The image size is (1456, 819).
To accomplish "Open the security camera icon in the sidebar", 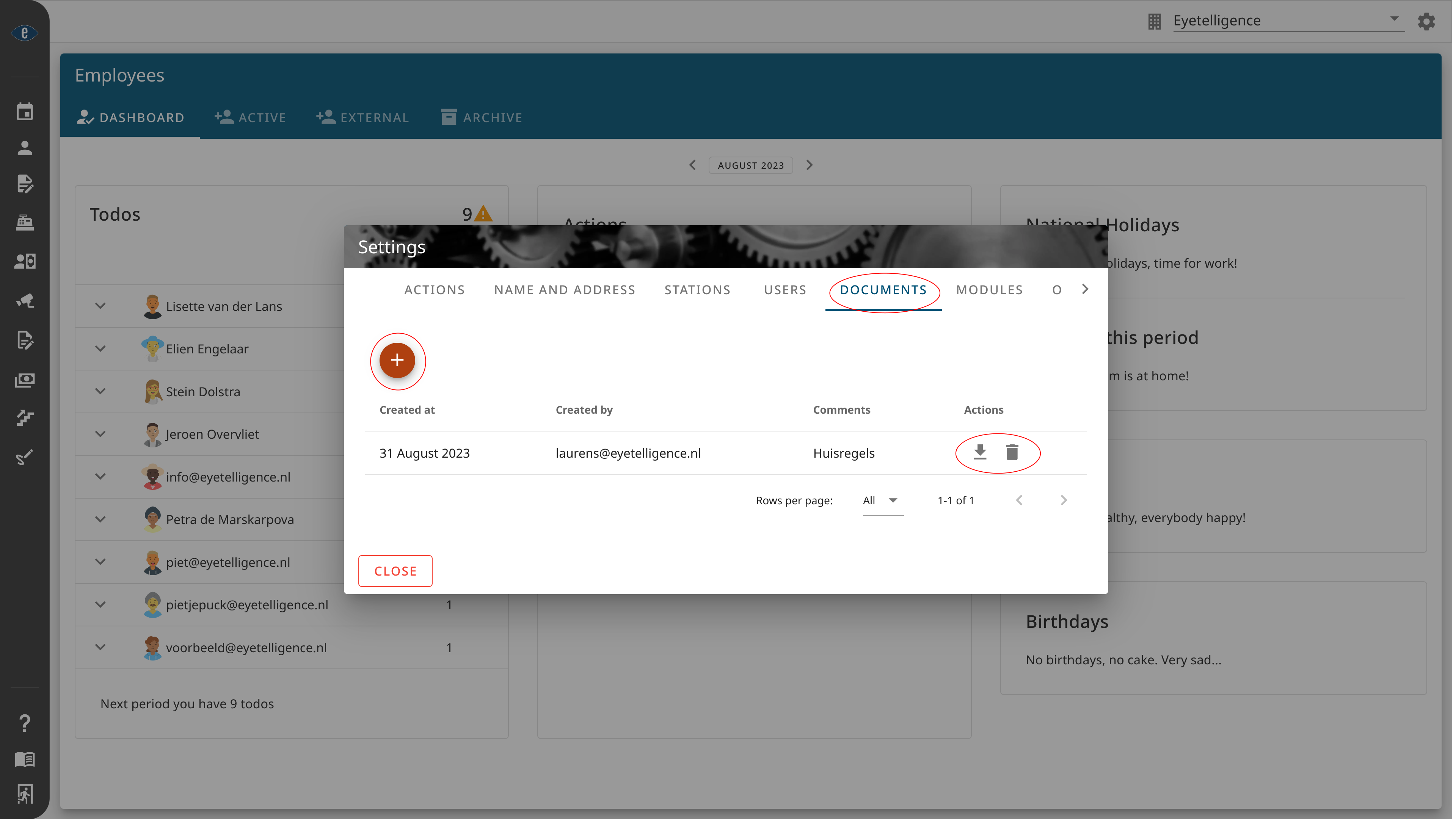I will pos(24,300).
